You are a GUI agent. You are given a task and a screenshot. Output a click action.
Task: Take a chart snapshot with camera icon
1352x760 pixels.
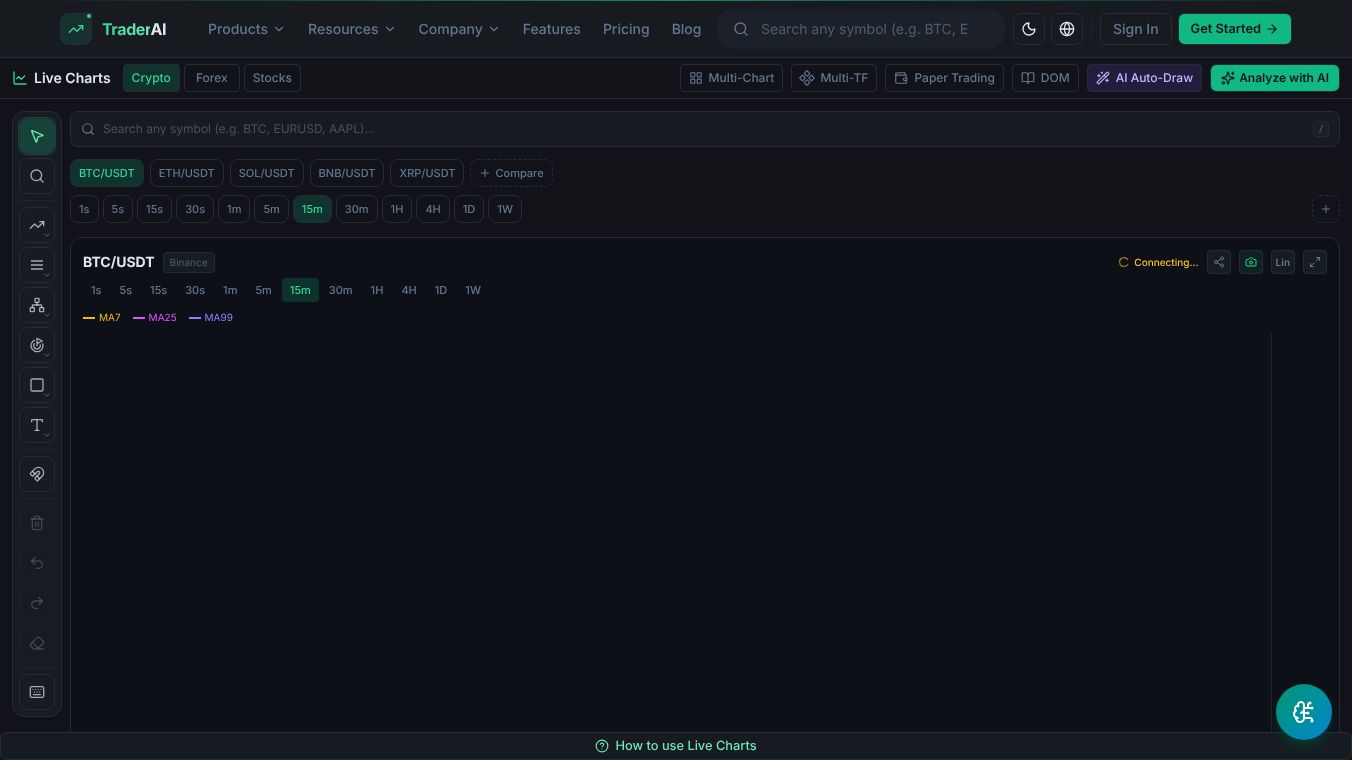pyautogui.click(x=1251, y=262)
